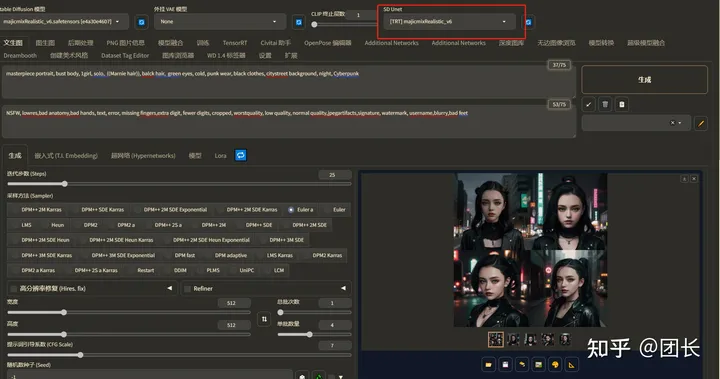The image size is (720, 379).
Task: Select the grid thumbnail in the gallery
Action: click(495, 339)
